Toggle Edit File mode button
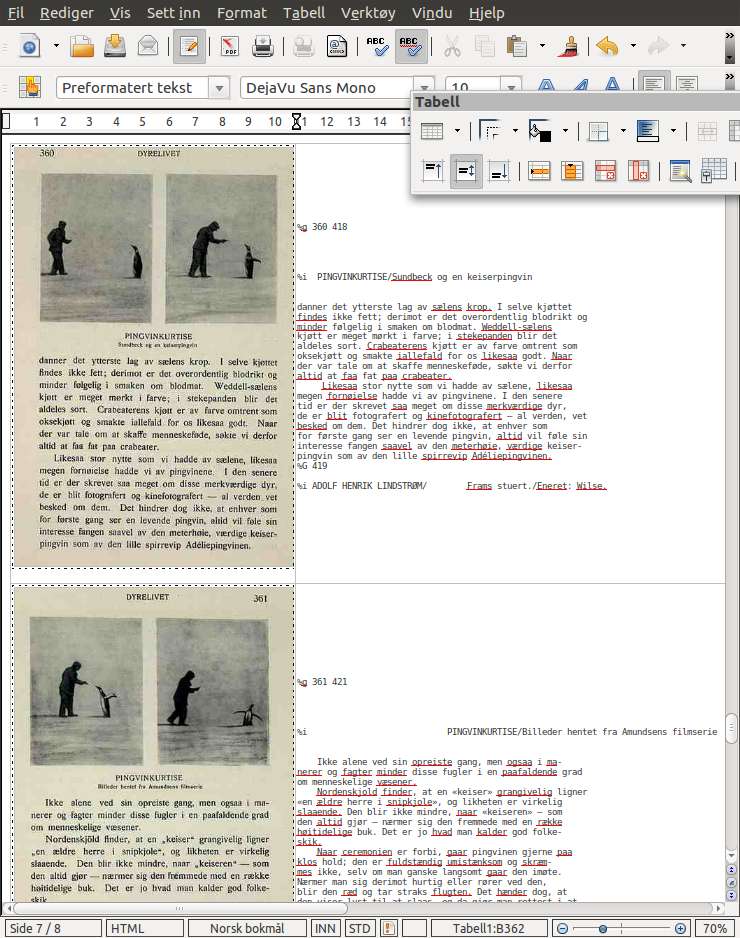Screen dimensions: 740x938 pos(189,46)
